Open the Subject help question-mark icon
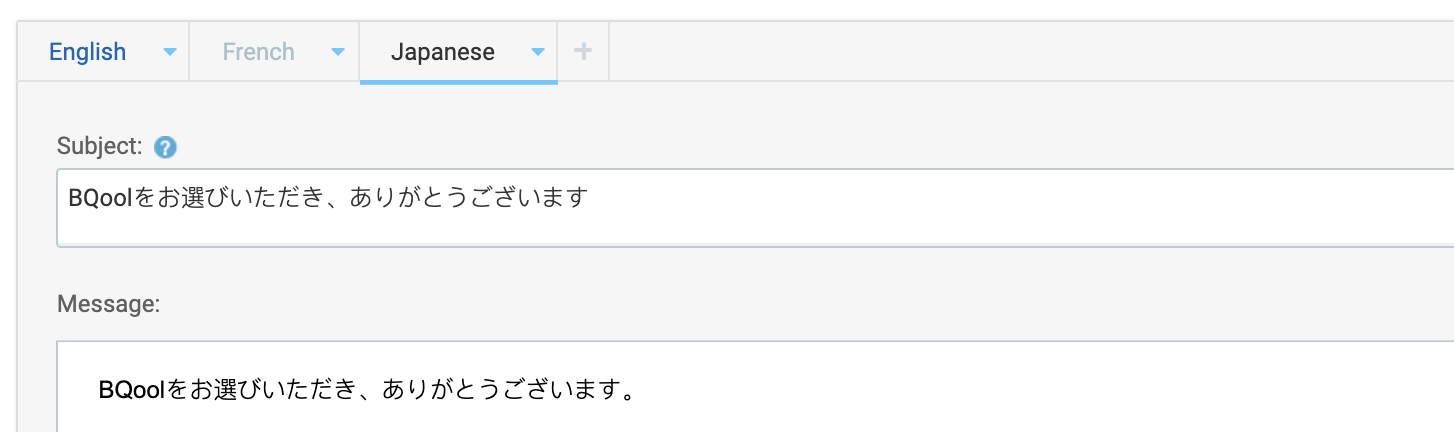 pos(166,148)
